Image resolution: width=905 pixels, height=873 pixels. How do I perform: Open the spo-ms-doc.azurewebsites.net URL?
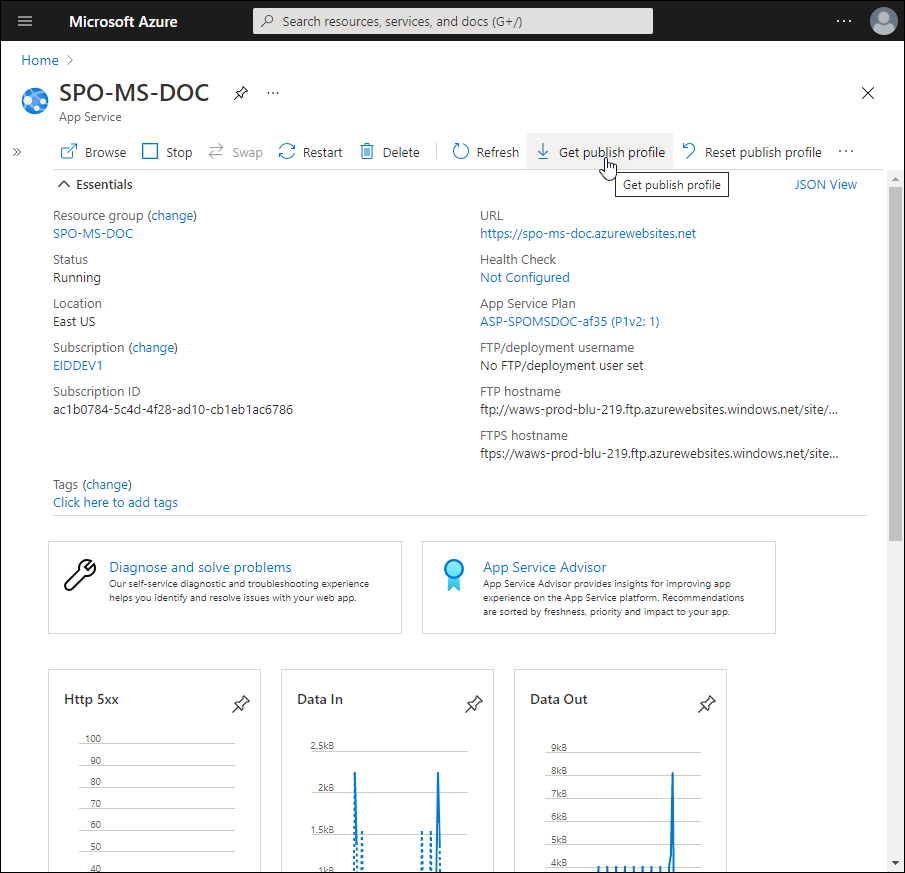pyautogui.click(x=587, y=233)
